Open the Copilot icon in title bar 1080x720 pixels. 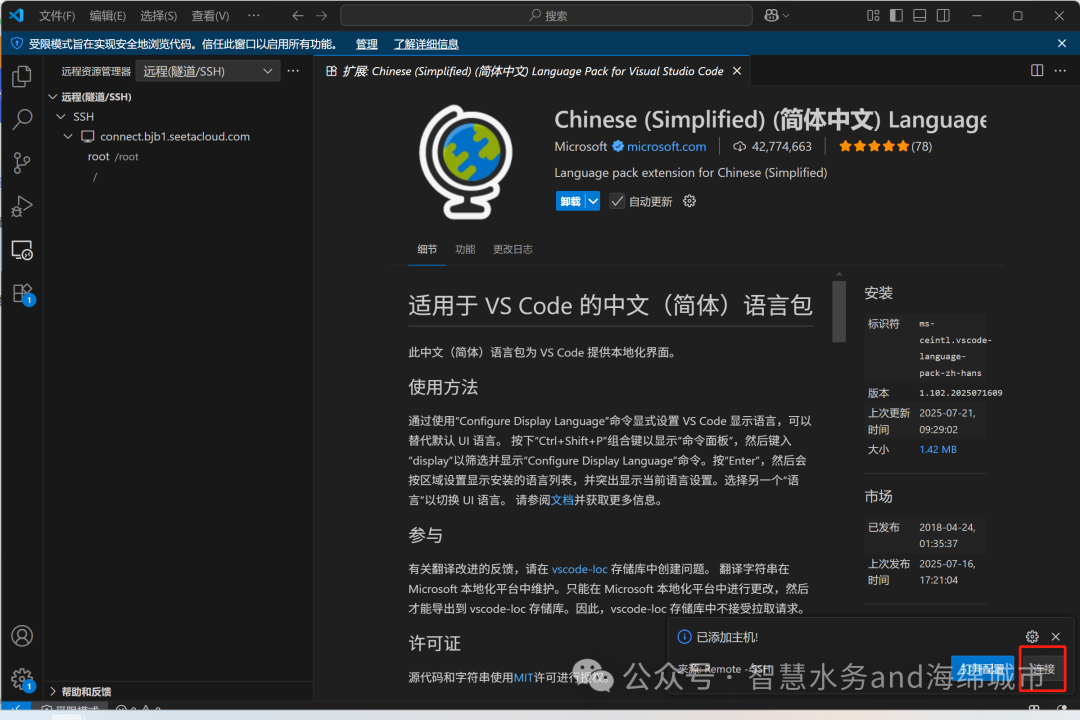click(x=771, y=15)
